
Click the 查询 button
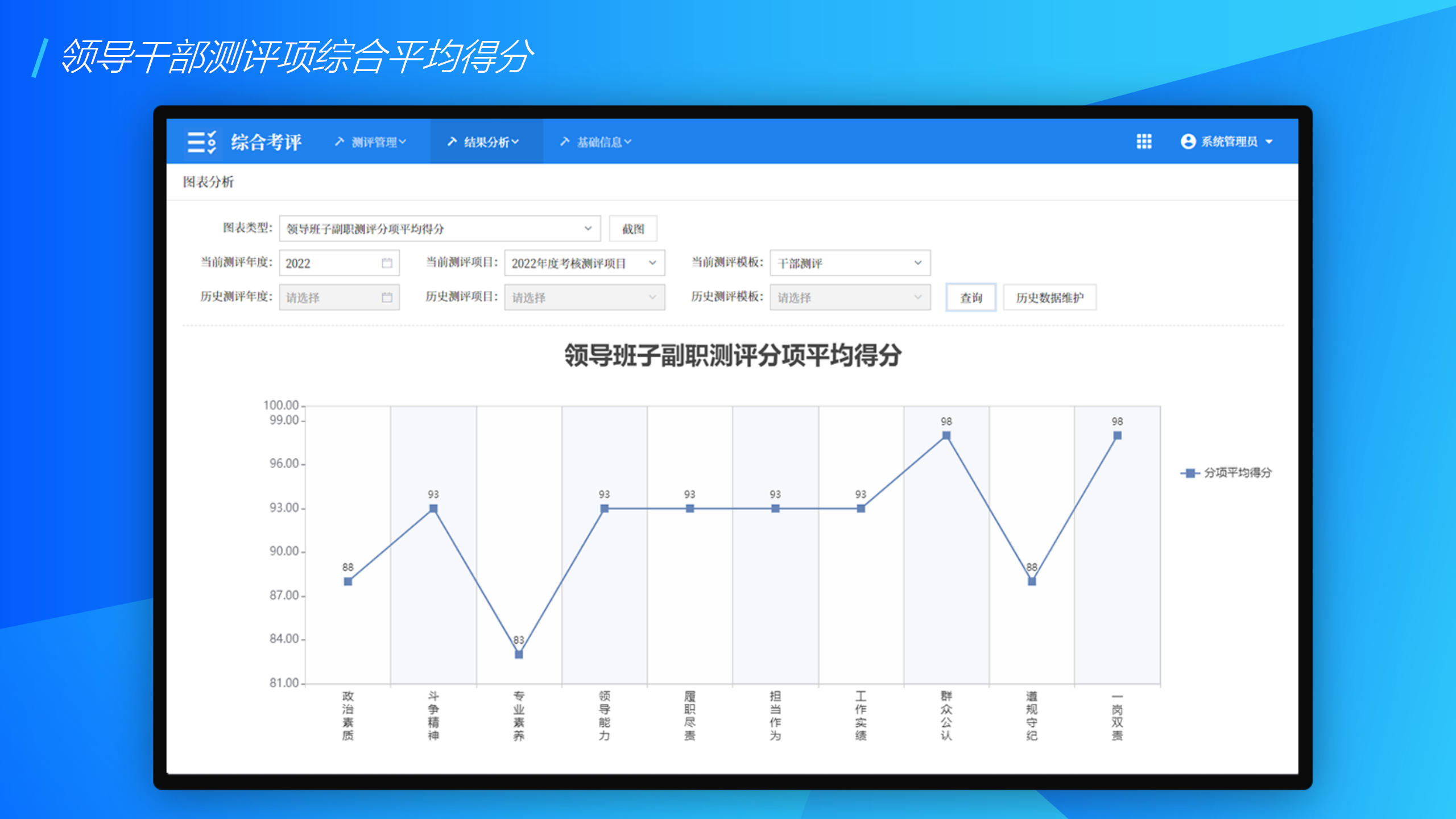971,297
